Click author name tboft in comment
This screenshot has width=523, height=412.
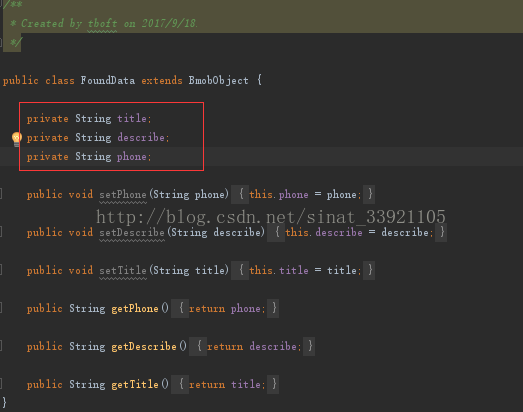click(102, 24)
